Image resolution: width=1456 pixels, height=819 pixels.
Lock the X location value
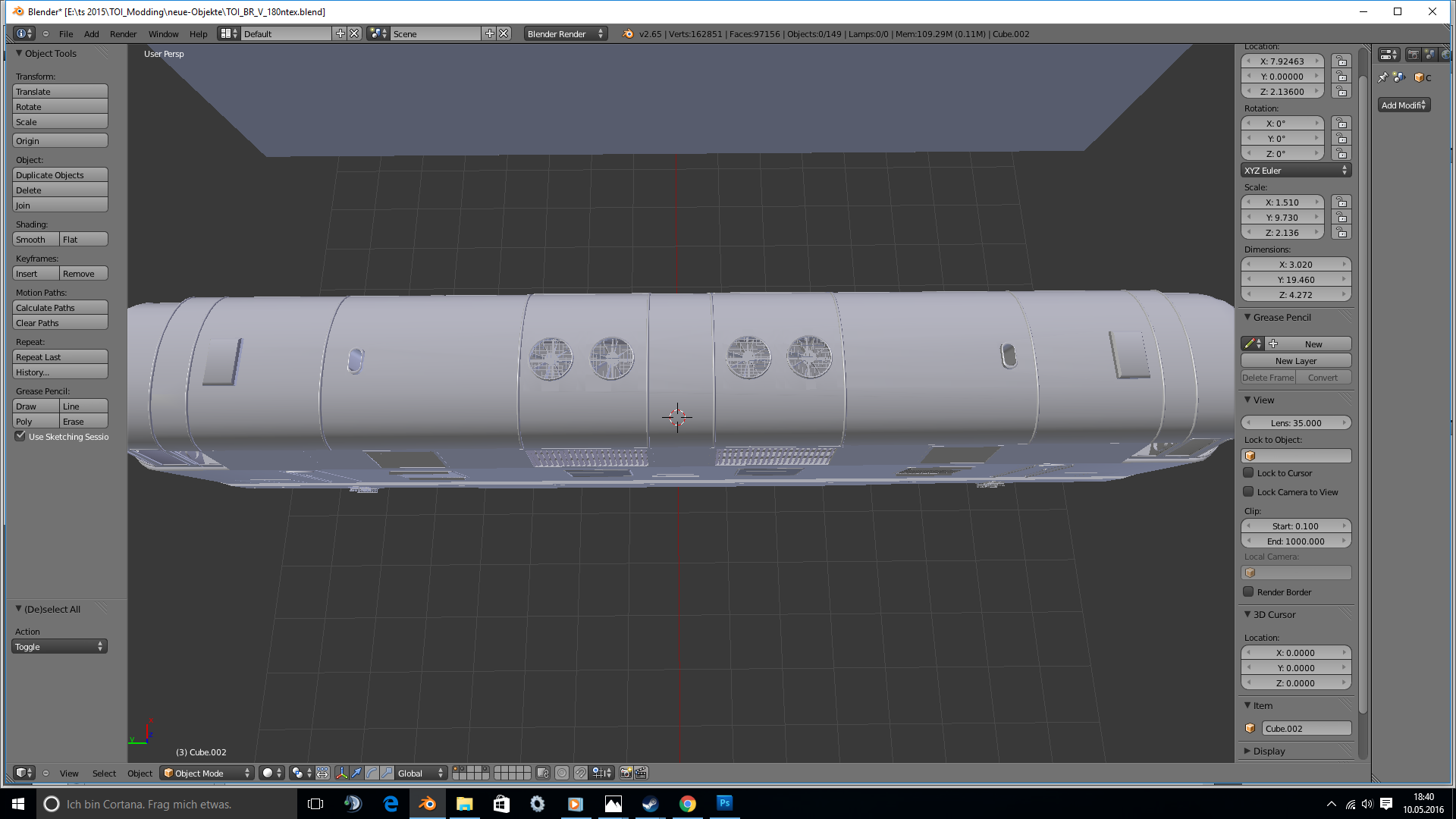point(1341,61)
